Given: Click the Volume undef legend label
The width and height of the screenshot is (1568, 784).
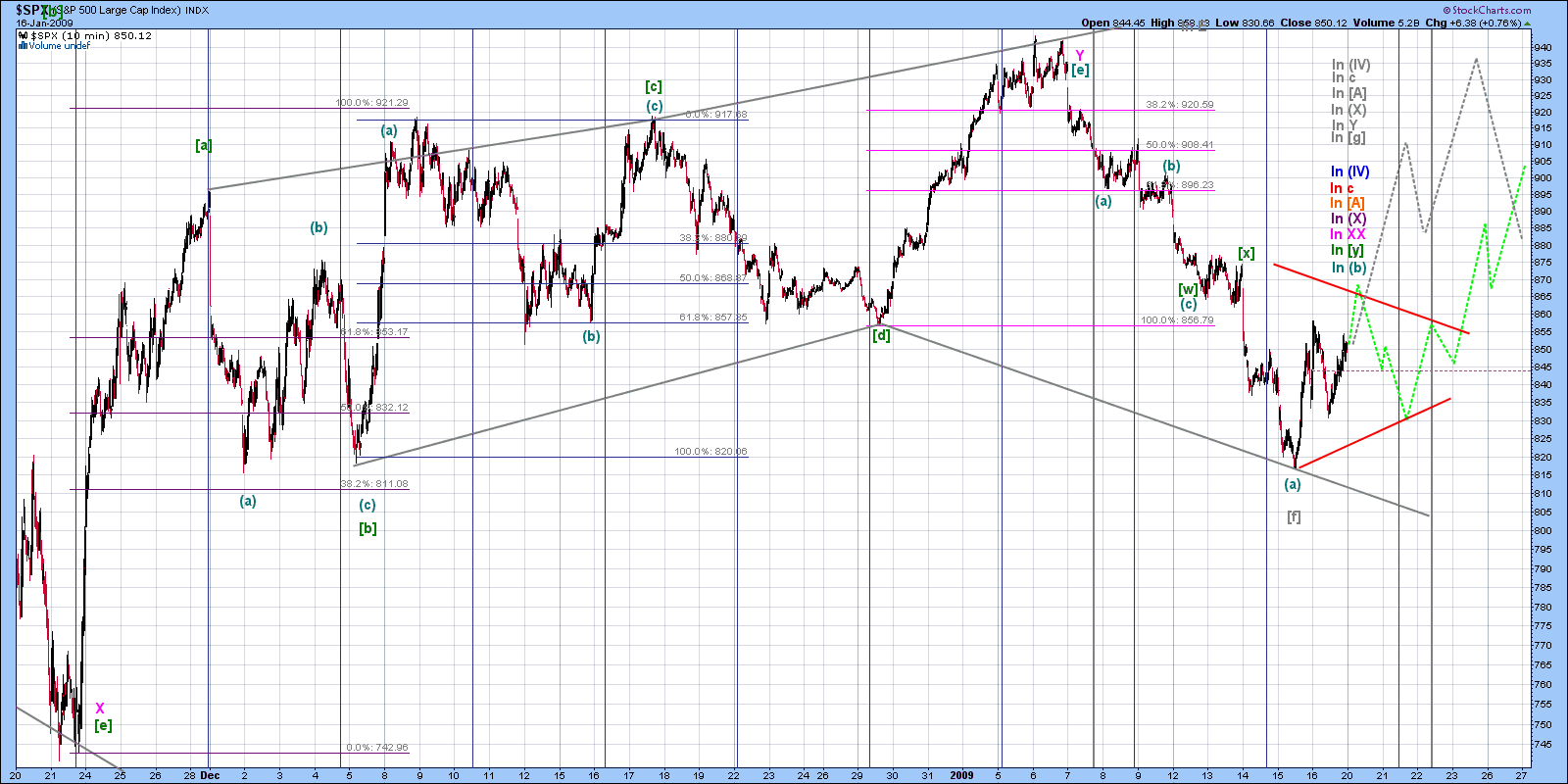Looking at the screenshot, I should coord(60,45).
